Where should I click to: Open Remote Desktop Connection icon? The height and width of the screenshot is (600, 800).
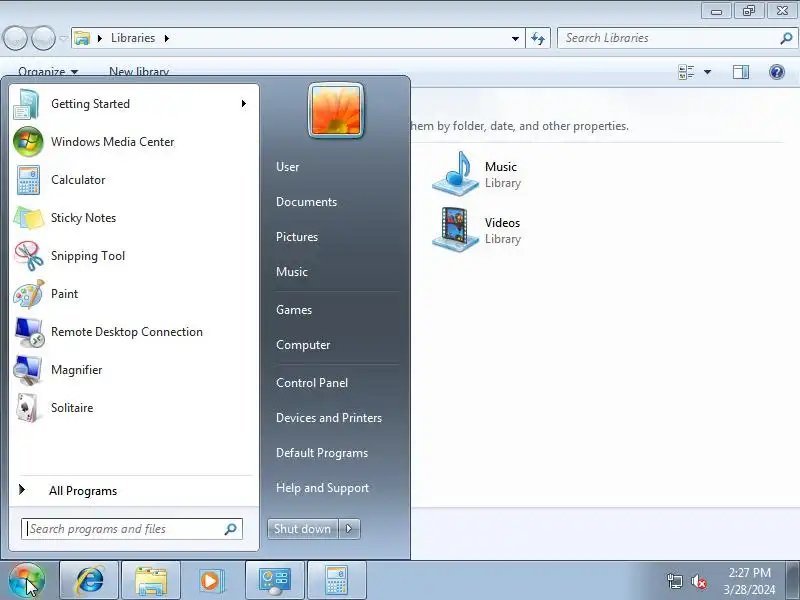point(28,332)
